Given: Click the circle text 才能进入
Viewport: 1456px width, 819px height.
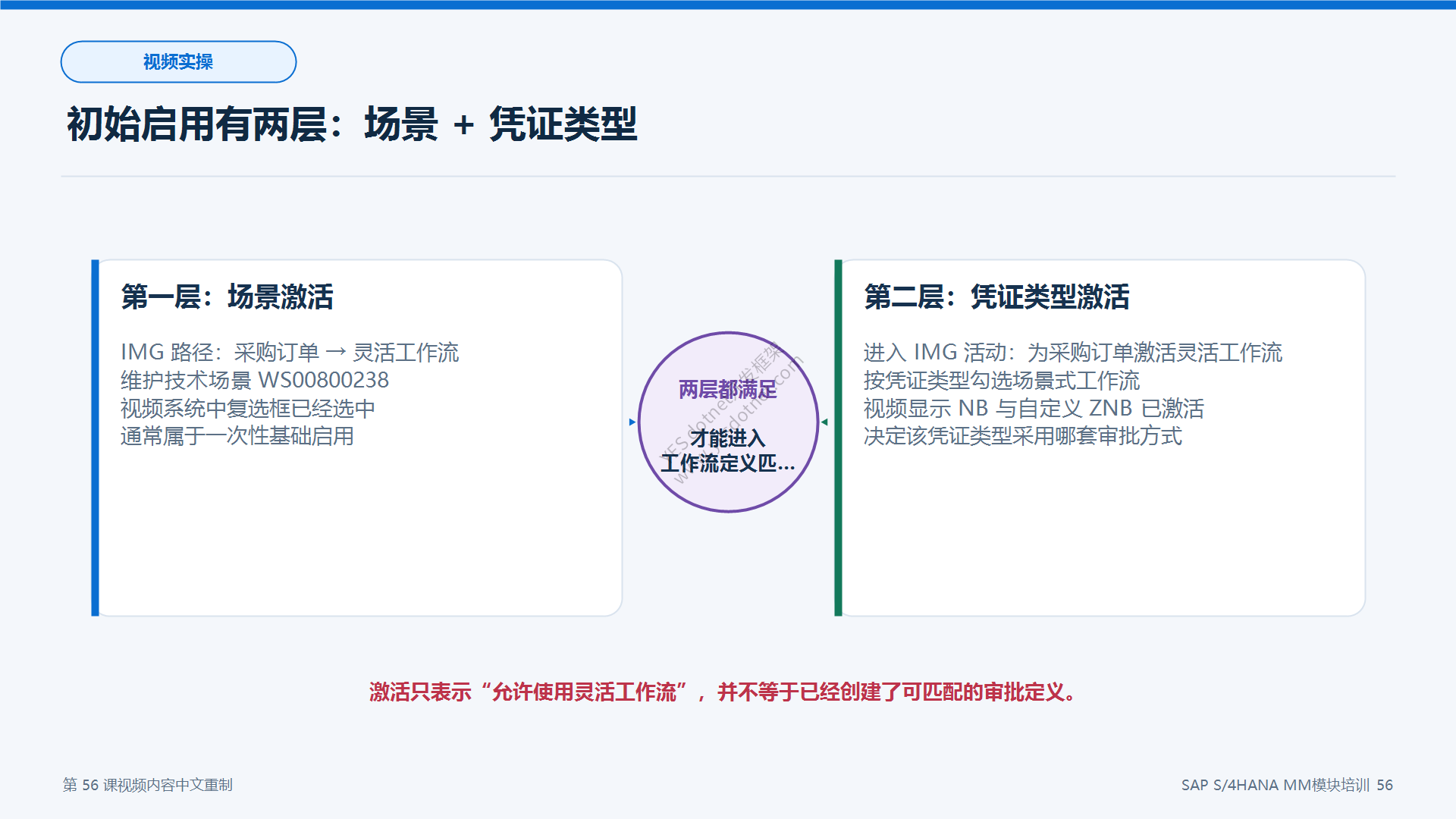Looking at the screenshot, I should (x=728, y=438).
